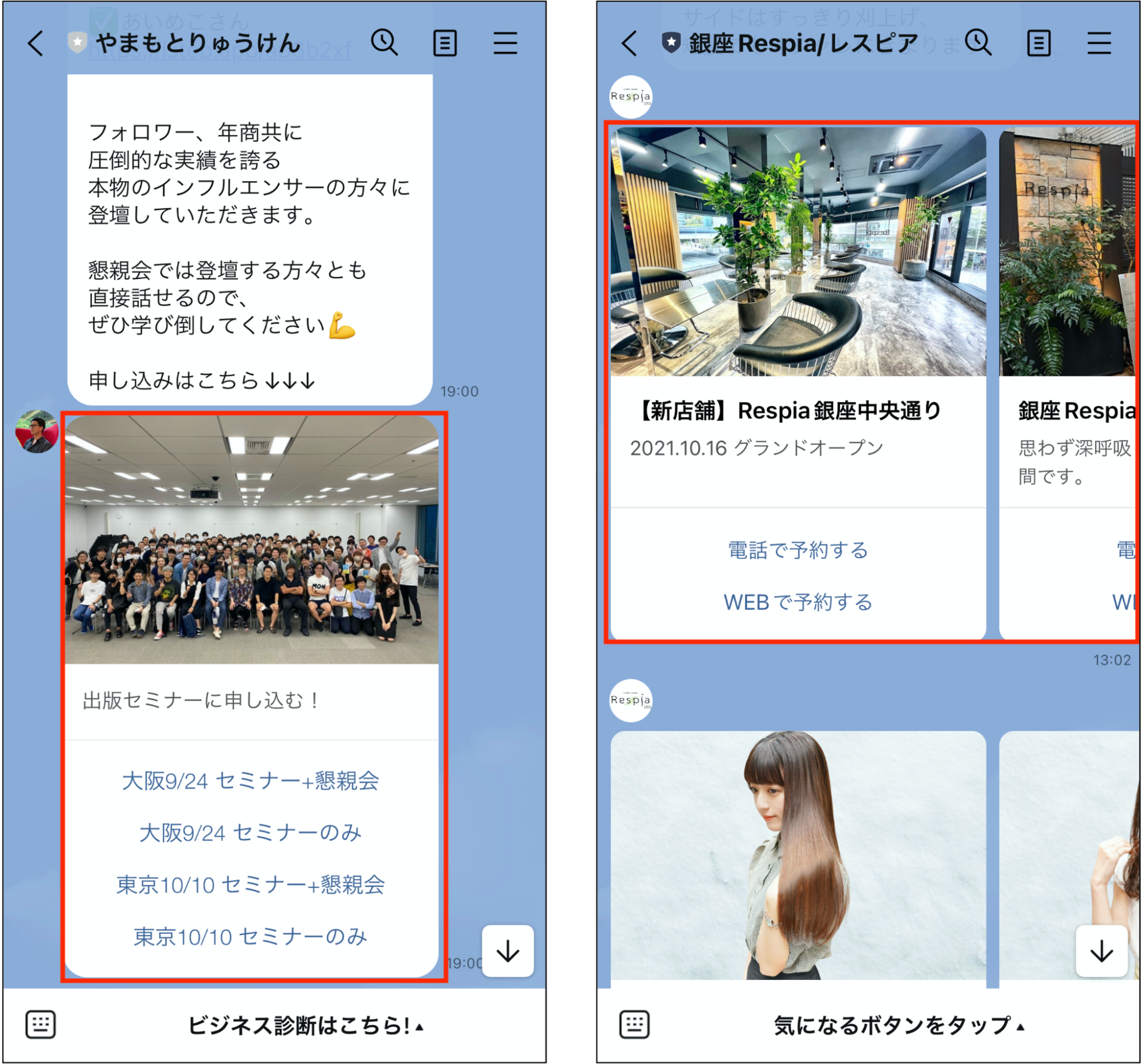Open hamburger menu in やまもとりゅうけん chat
This screenshot has height=1064, width=1142.
coord(506,43)
